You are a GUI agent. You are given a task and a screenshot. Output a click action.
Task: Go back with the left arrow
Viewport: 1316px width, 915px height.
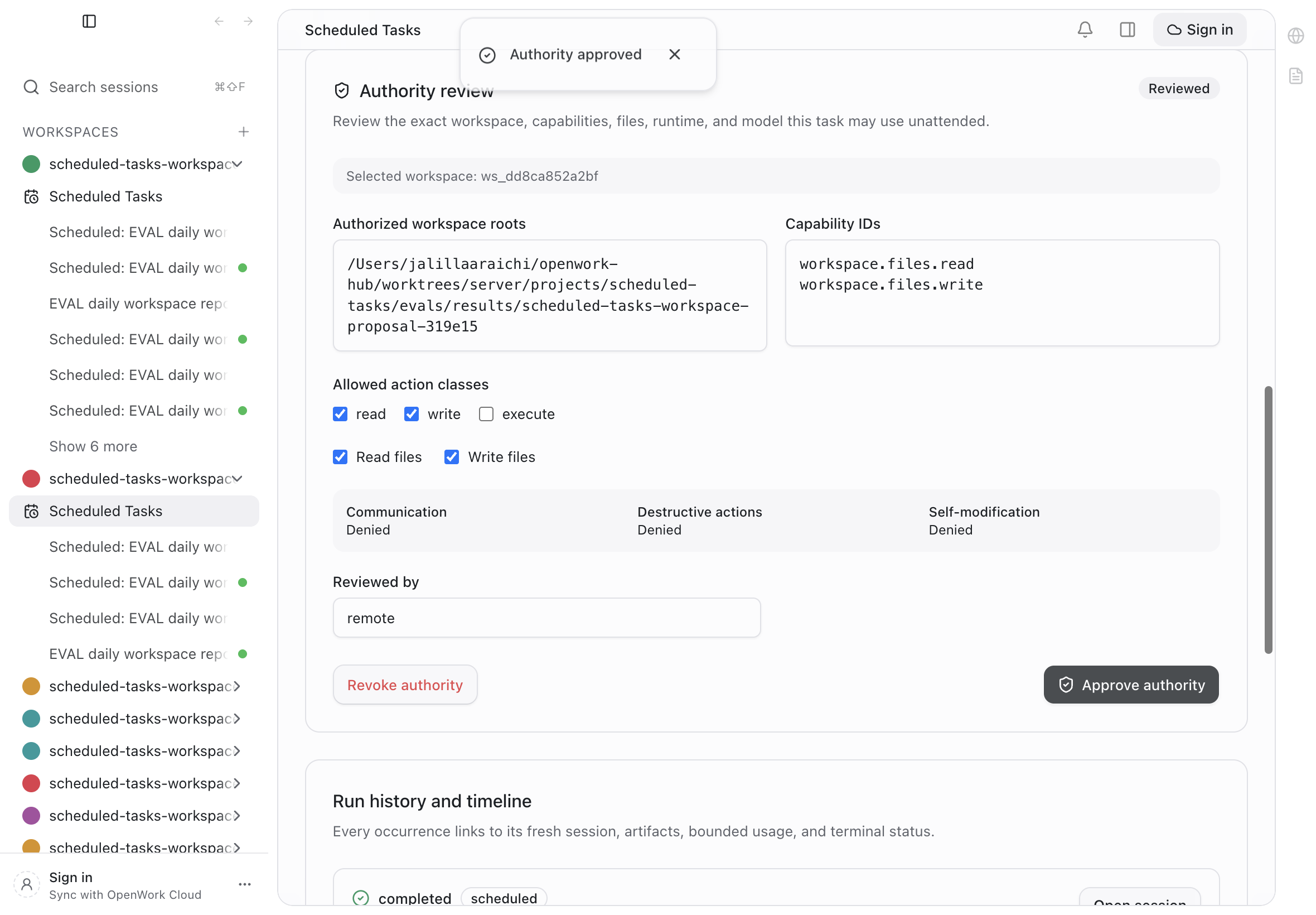click(x=219, y=21)
